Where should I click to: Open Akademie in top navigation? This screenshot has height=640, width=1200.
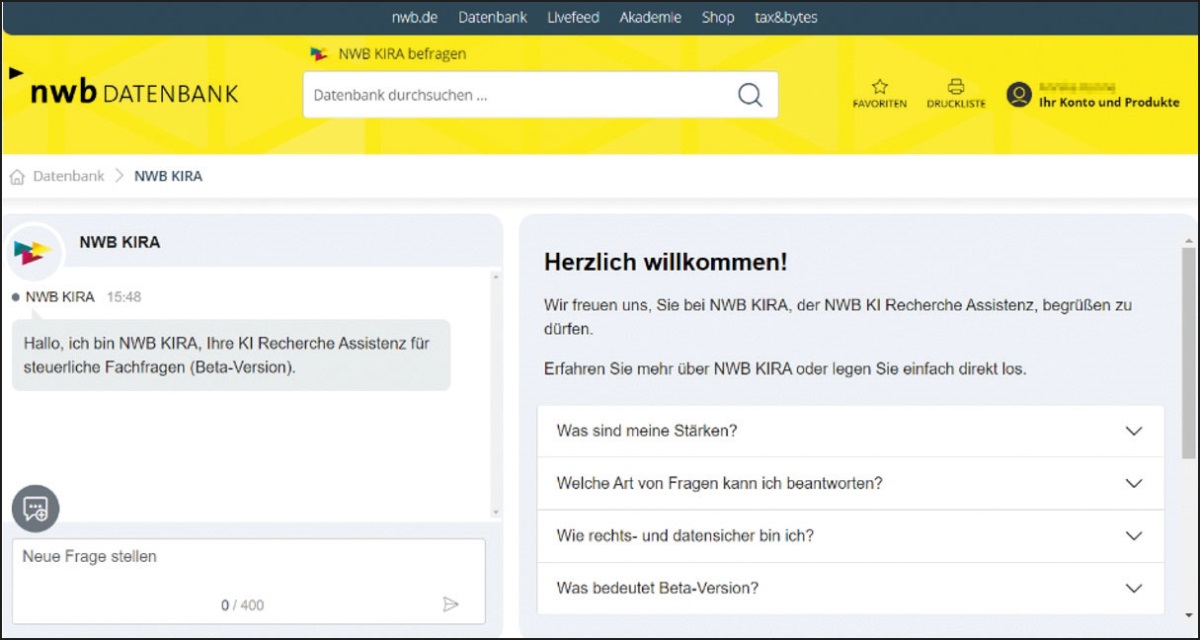[650, 17]
